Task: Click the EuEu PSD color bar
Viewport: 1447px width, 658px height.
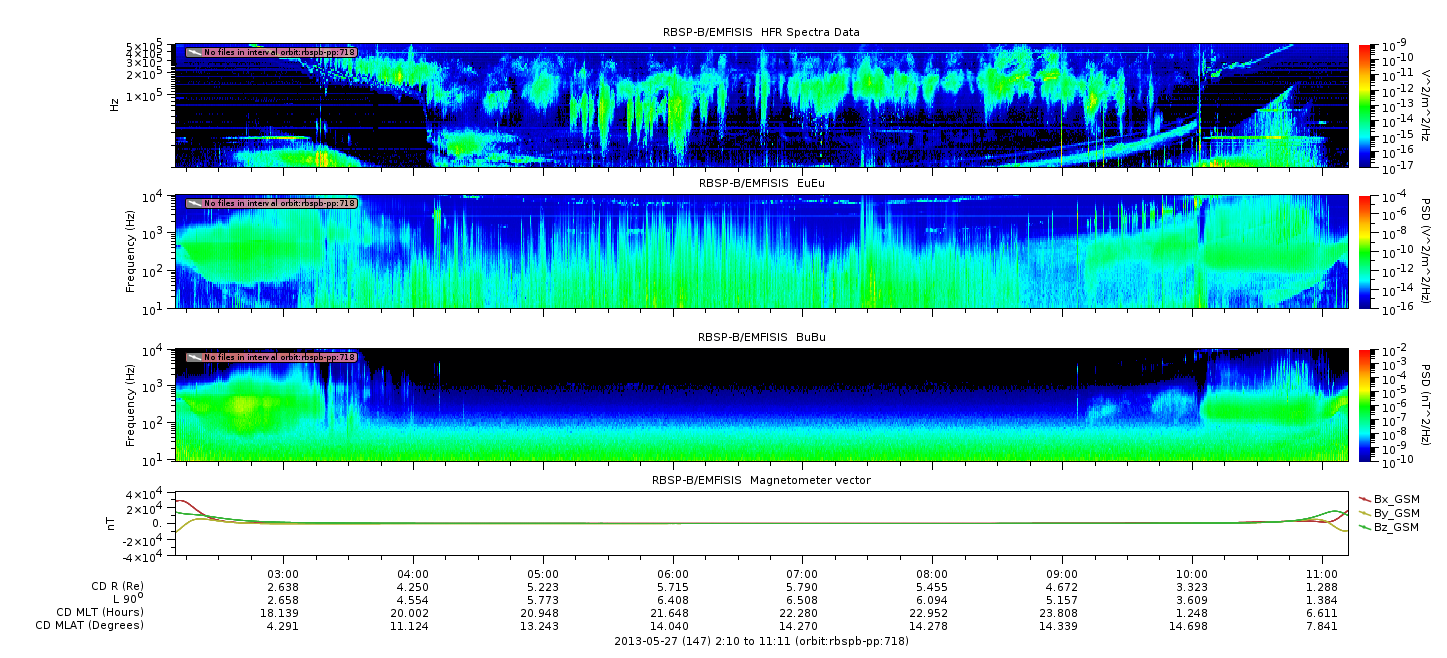Action: click(x=1365, y=251)
